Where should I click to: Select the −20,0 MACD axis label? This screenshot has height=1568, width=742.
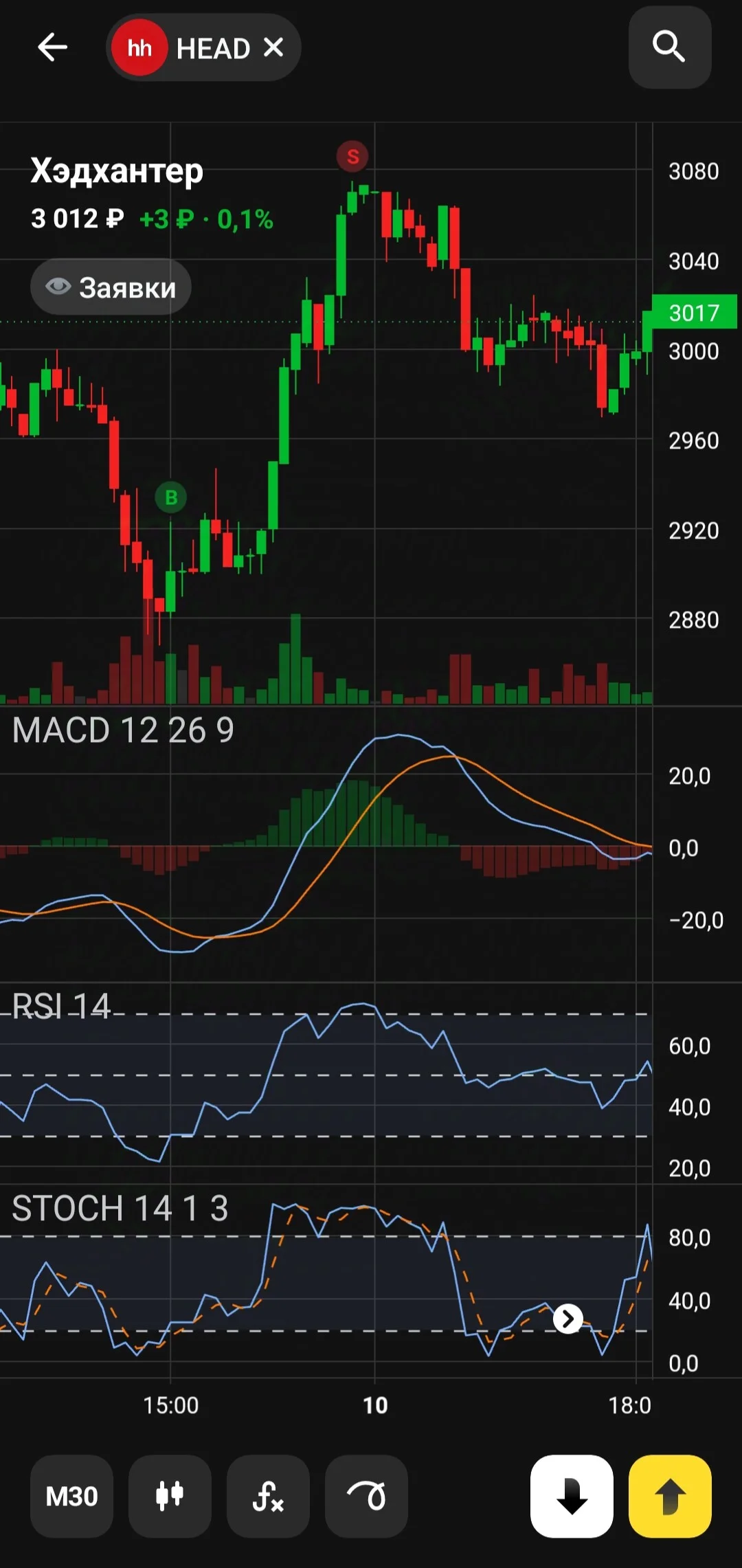tap(696, 920)
